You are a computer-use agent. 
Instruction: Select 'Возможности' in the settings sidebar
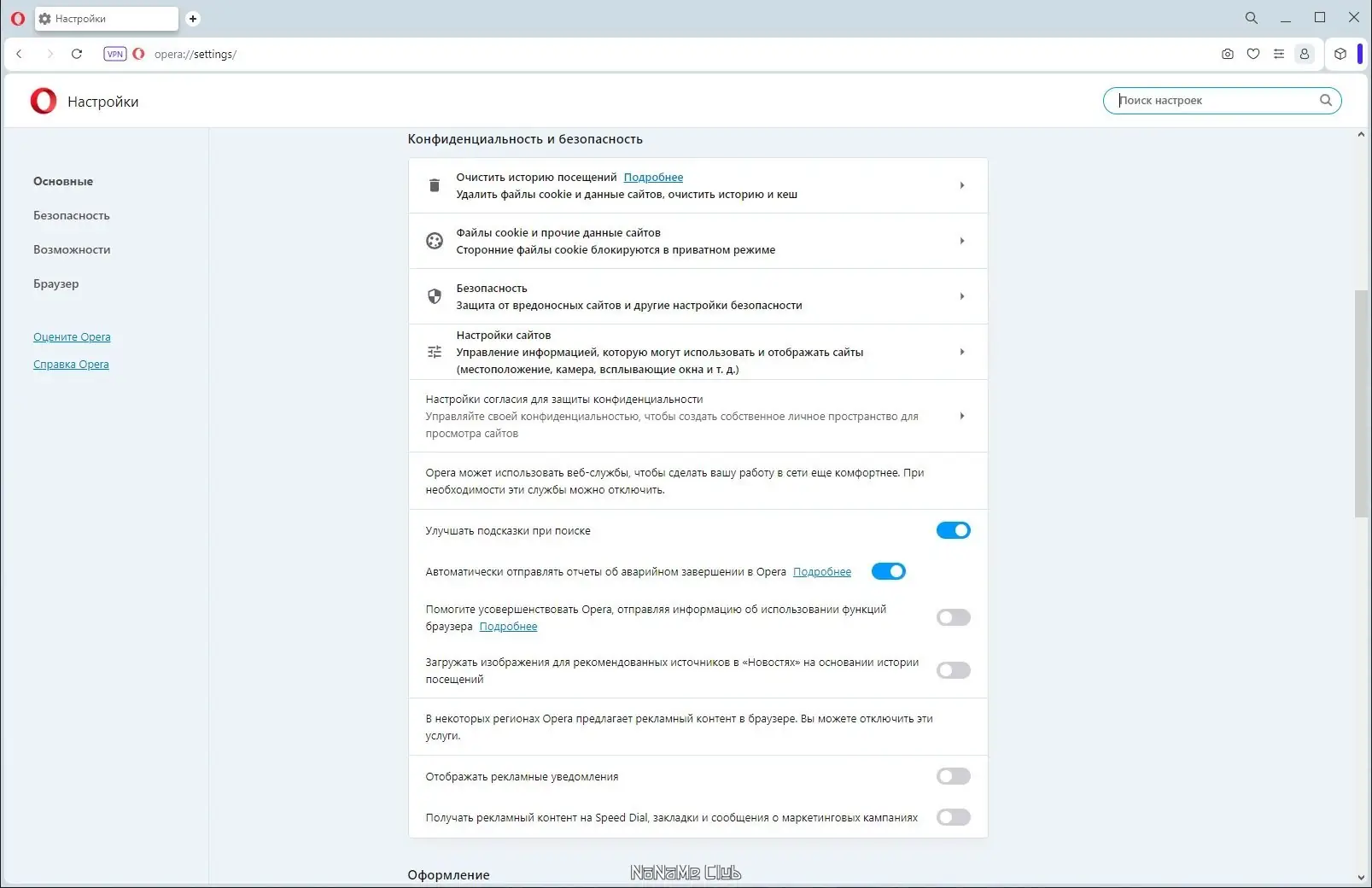coord(72,249)
